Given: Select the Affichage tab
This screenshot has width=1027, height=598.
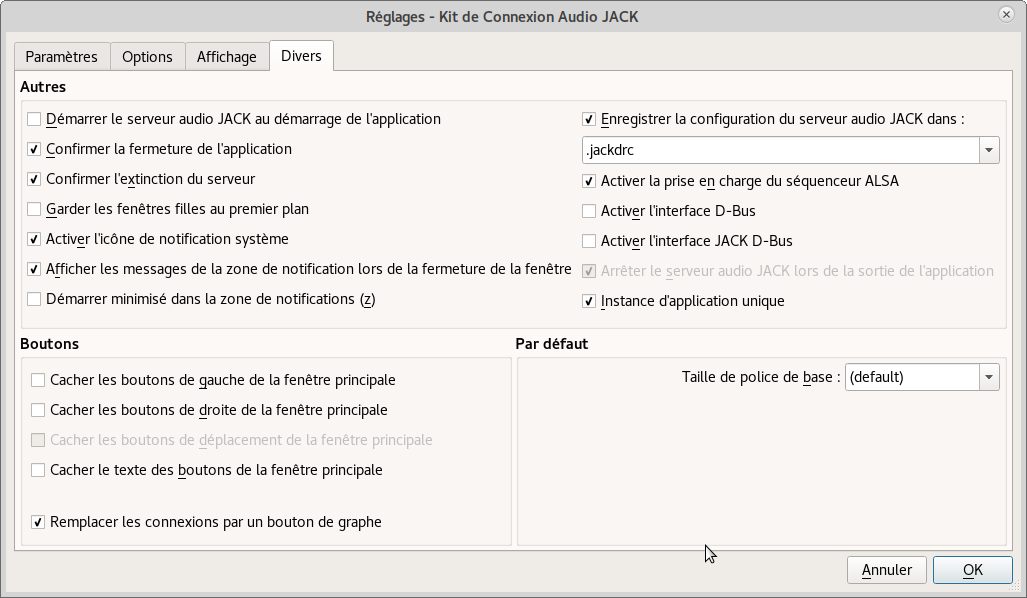Looking at the screenshot, I should click(227, 57).
